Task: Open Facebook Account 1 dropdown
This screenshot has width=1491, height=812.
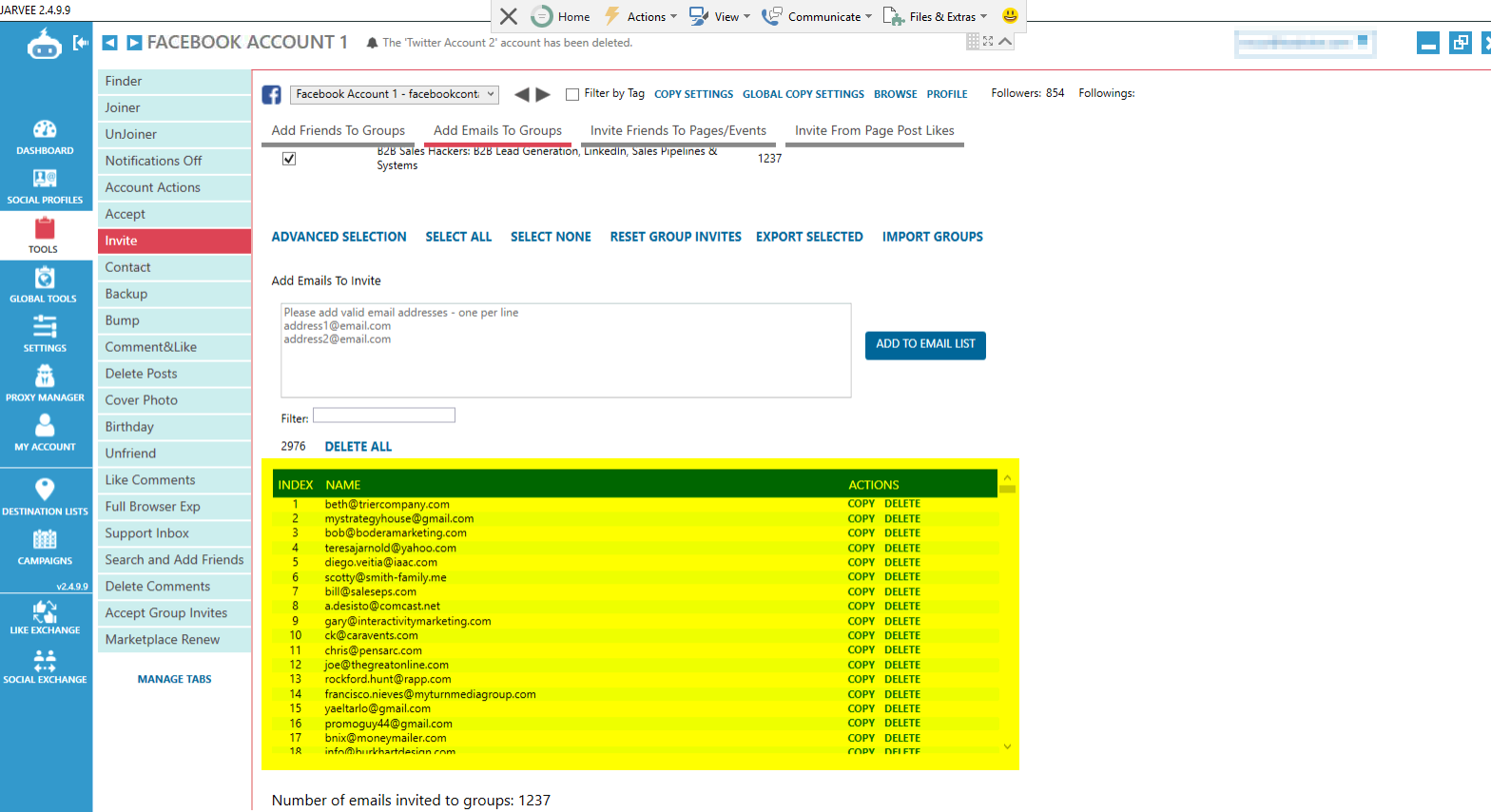Action: coord(395,94)
